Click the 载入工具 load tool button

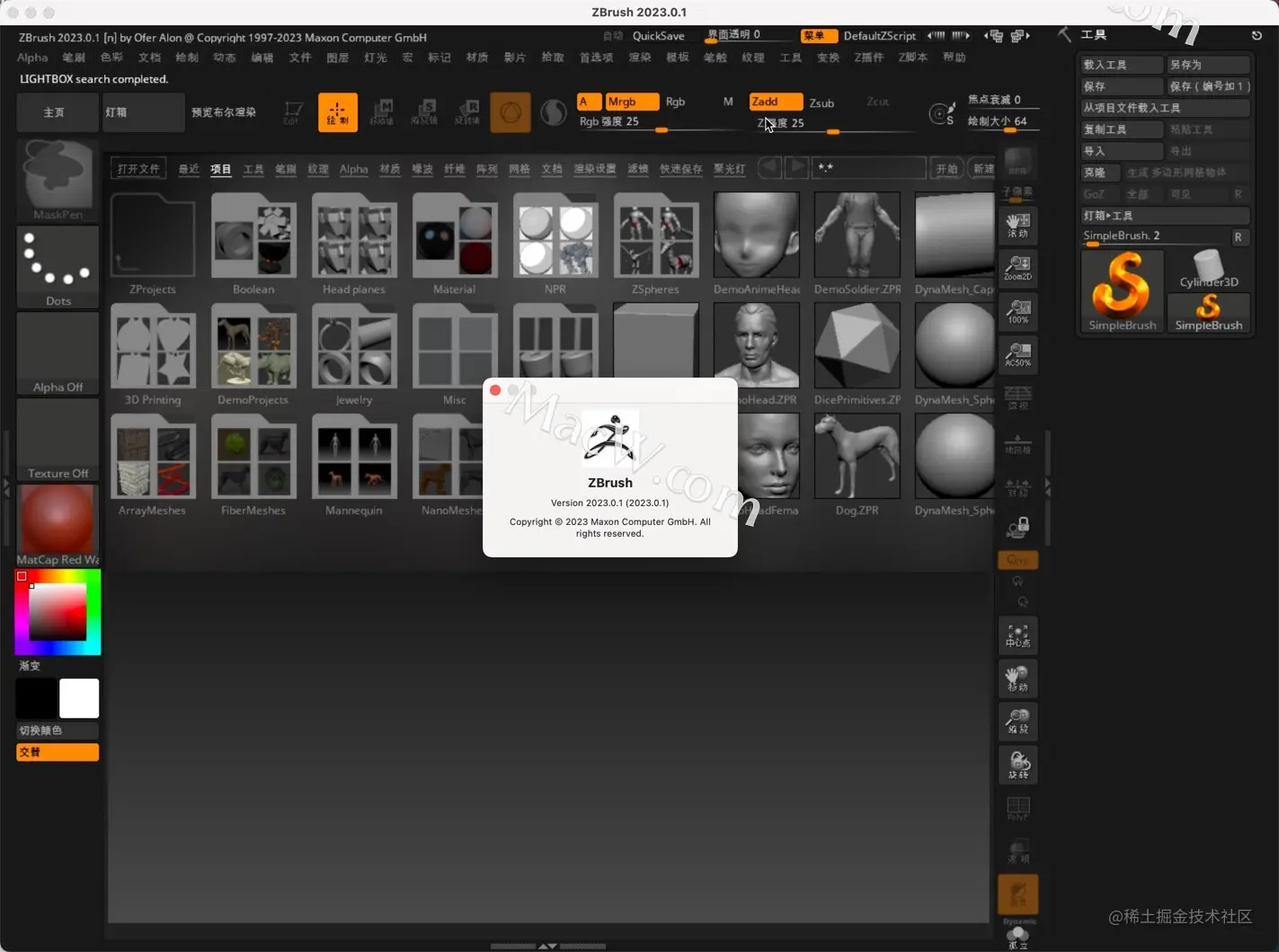[1122, 65]
